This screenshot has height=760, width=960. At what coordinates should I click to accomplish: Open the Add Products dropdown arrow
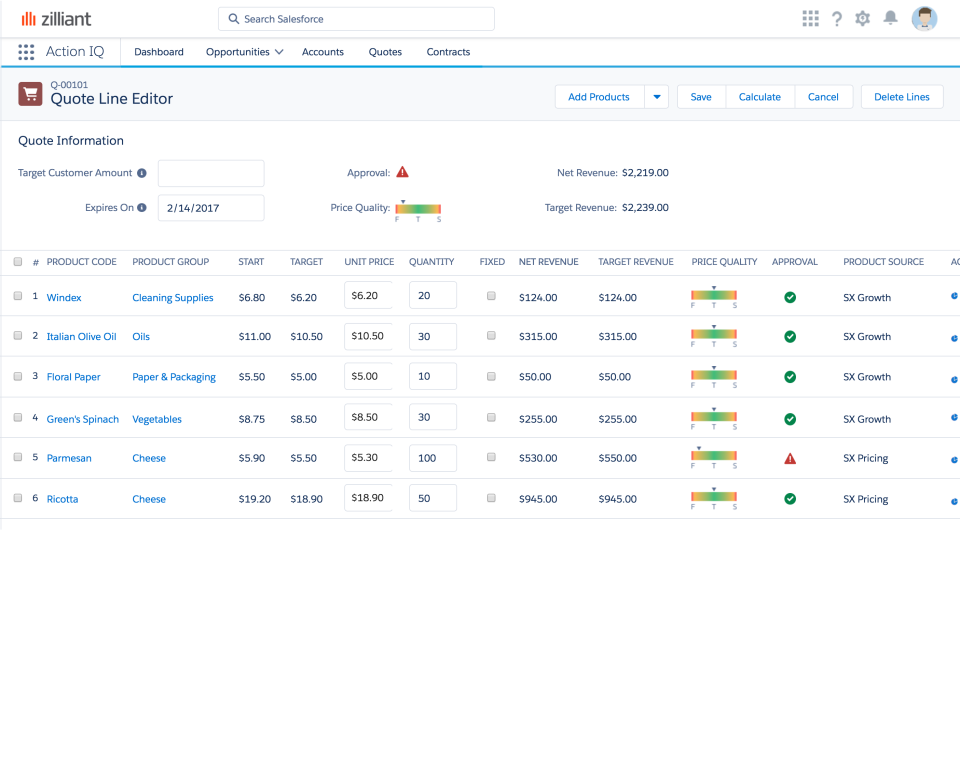pos(657,96)
